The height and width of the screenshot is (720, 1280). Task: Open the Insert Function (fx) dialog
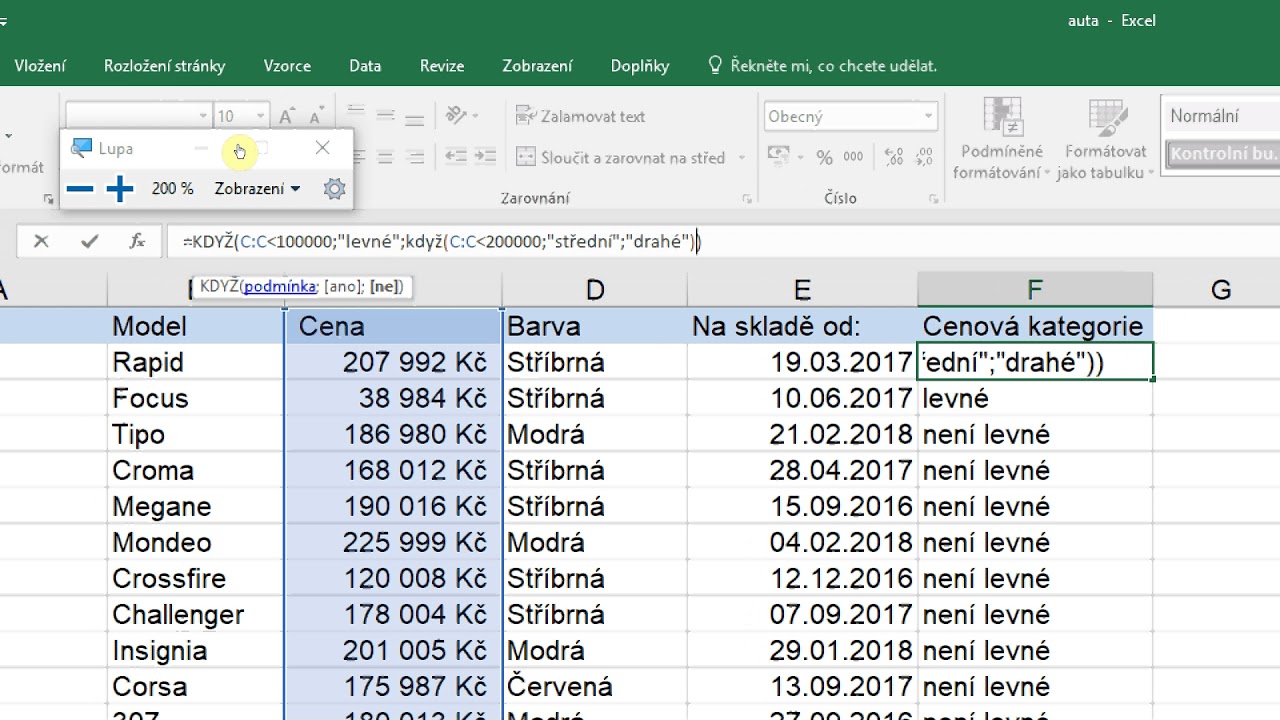[x=138, y=241]
